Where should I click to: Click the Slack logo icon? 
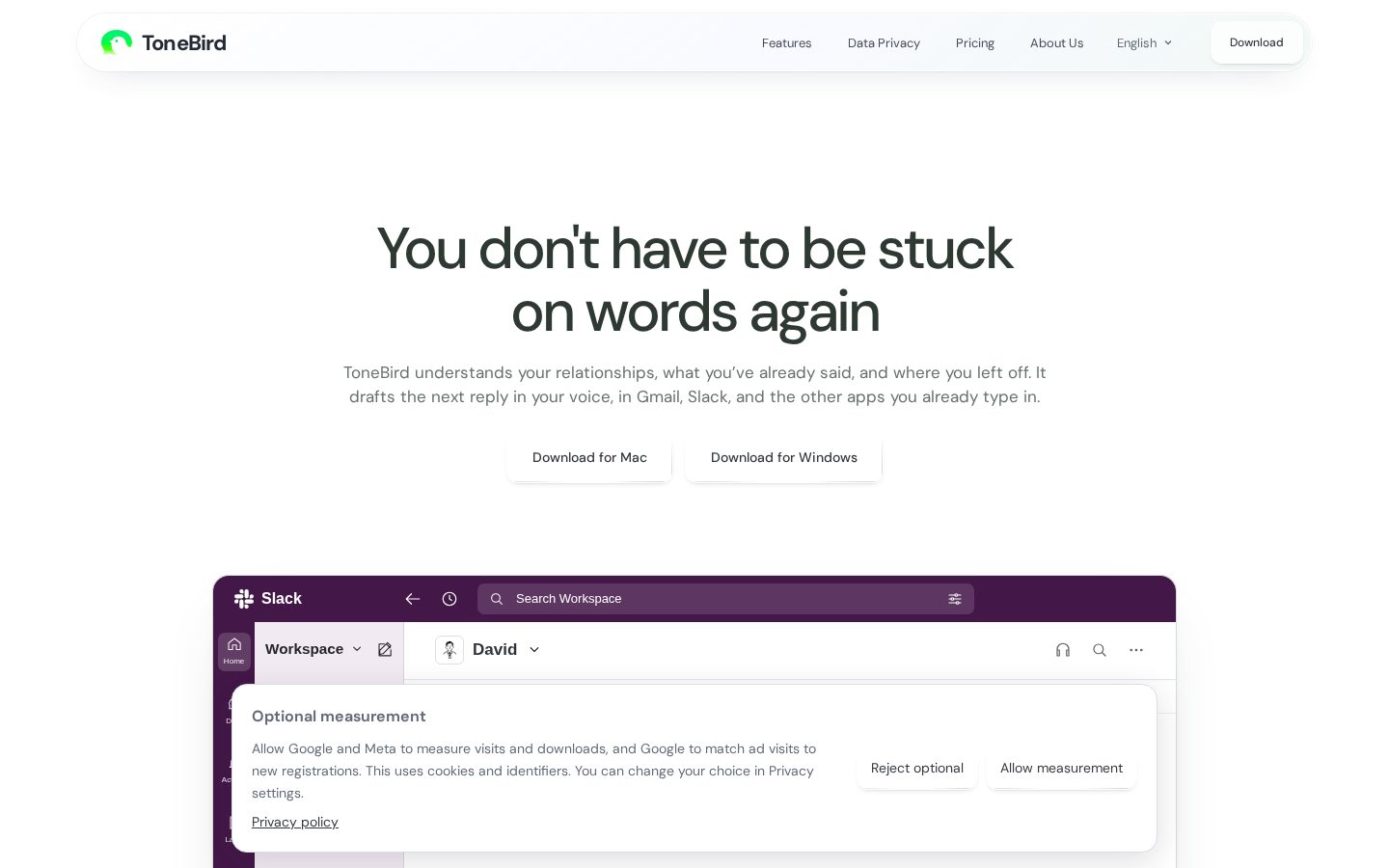pyautogui.click(x=244, y=599)
